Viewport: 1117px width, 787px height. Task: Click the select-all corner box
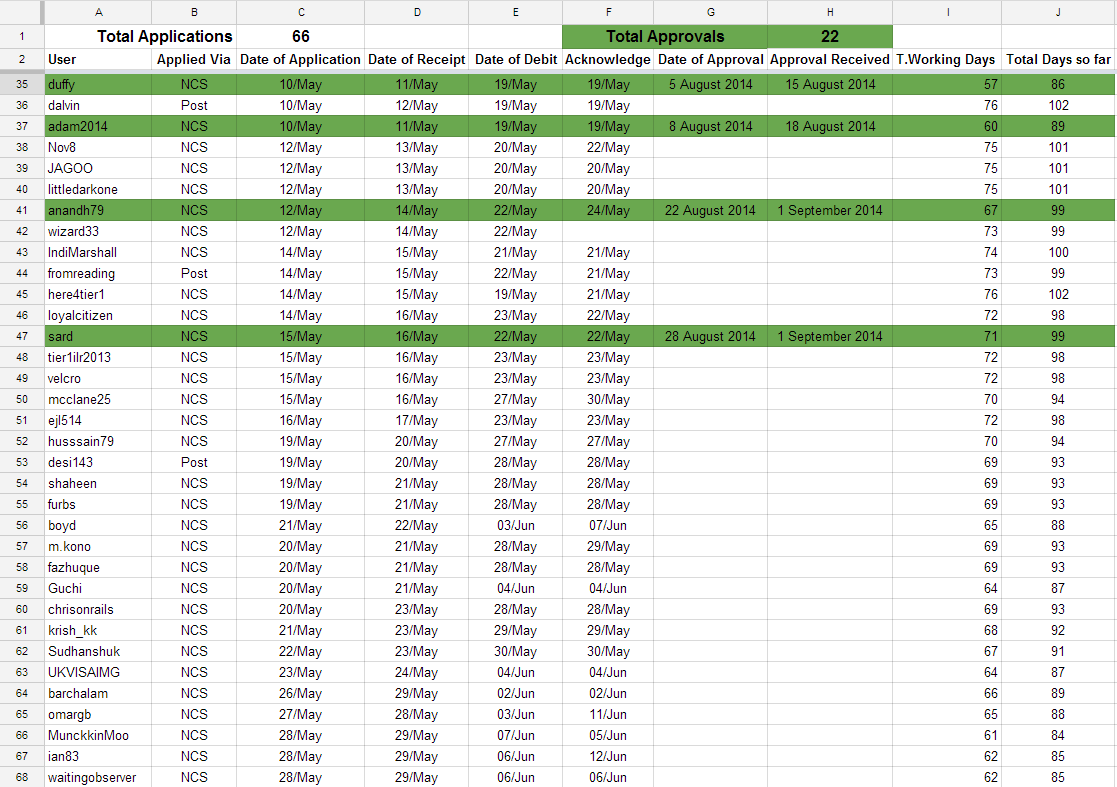pyautogui.click(x=22, y=12)
